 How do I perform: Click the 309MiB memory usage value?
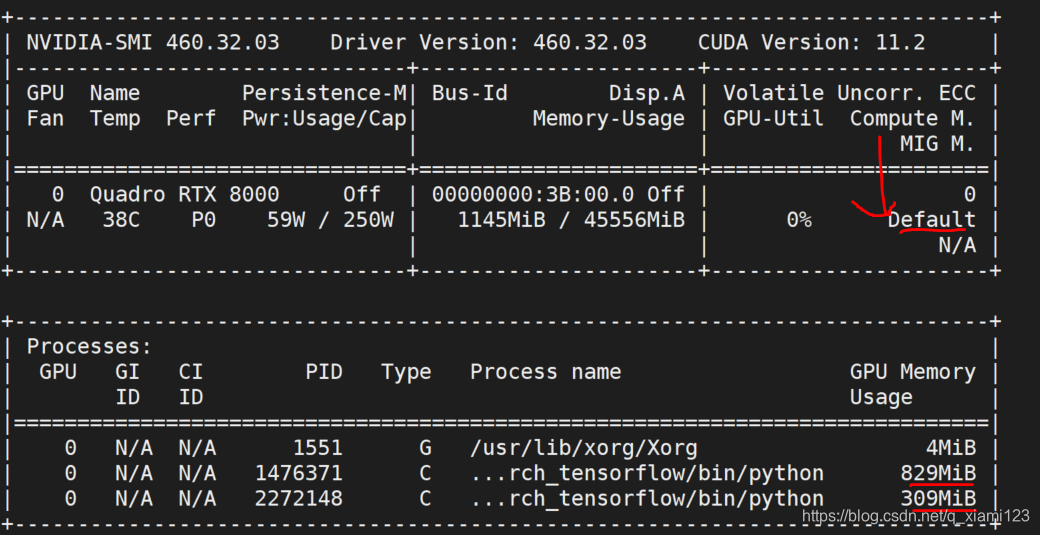[x=938, y=499]
